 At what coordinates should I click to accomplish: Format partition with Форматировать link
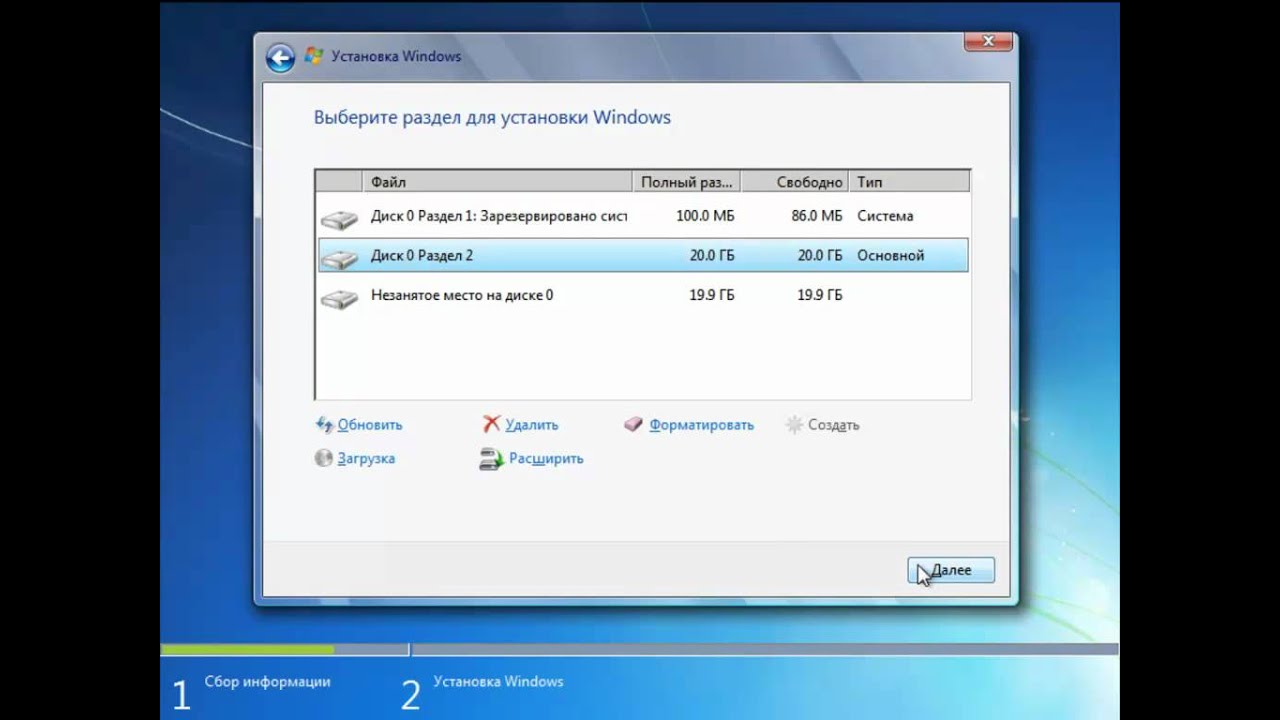pyautogui.click(x=701, y=425)
